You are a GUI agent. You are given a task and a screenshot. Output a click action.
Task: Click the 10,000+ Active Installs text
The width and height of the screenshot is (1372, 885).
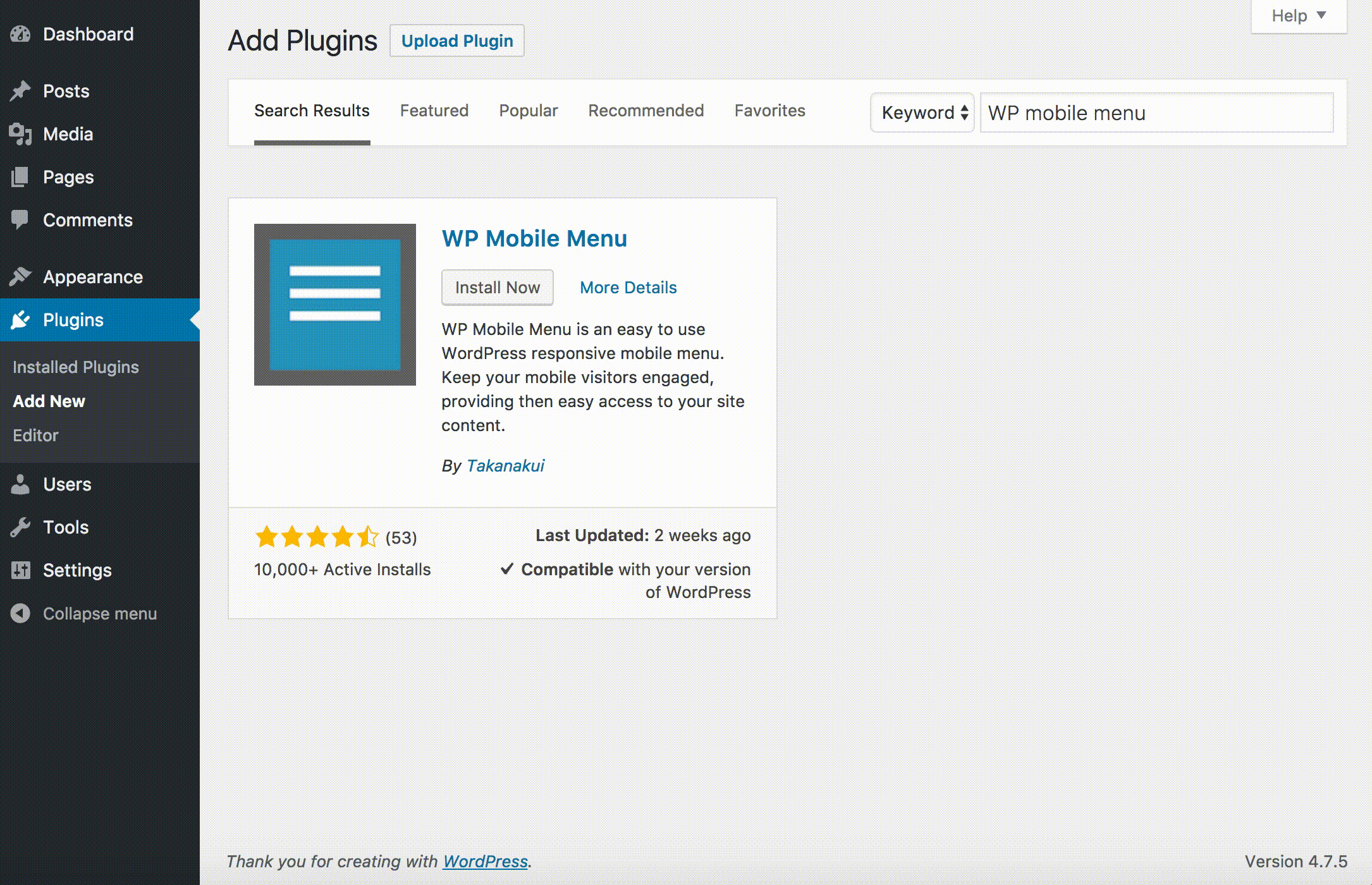343,570
